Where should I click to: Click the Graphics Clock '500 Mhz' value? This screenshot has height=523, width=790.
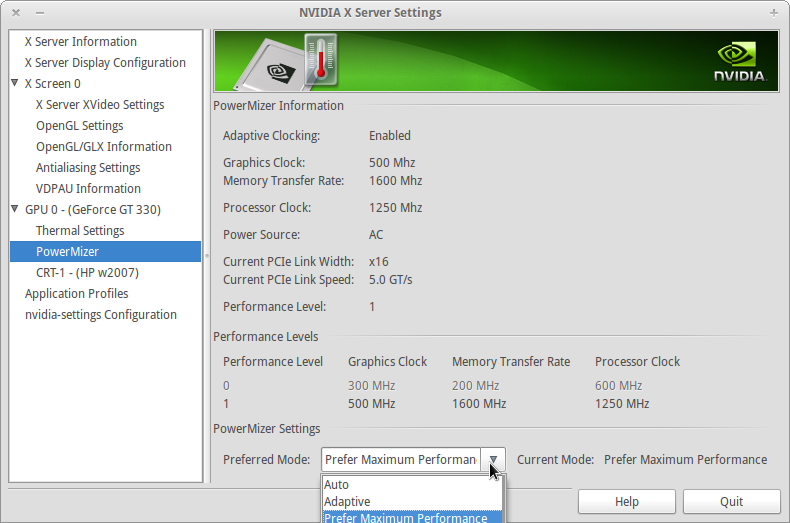(392, 163)
